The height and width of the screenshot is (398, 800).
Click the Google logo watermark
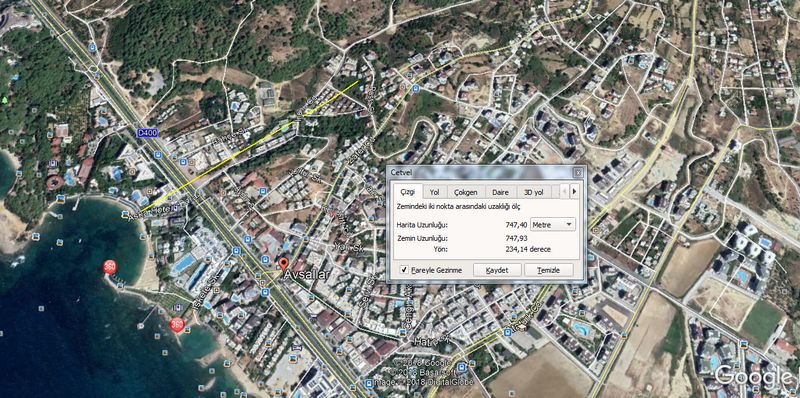point(755,377)
